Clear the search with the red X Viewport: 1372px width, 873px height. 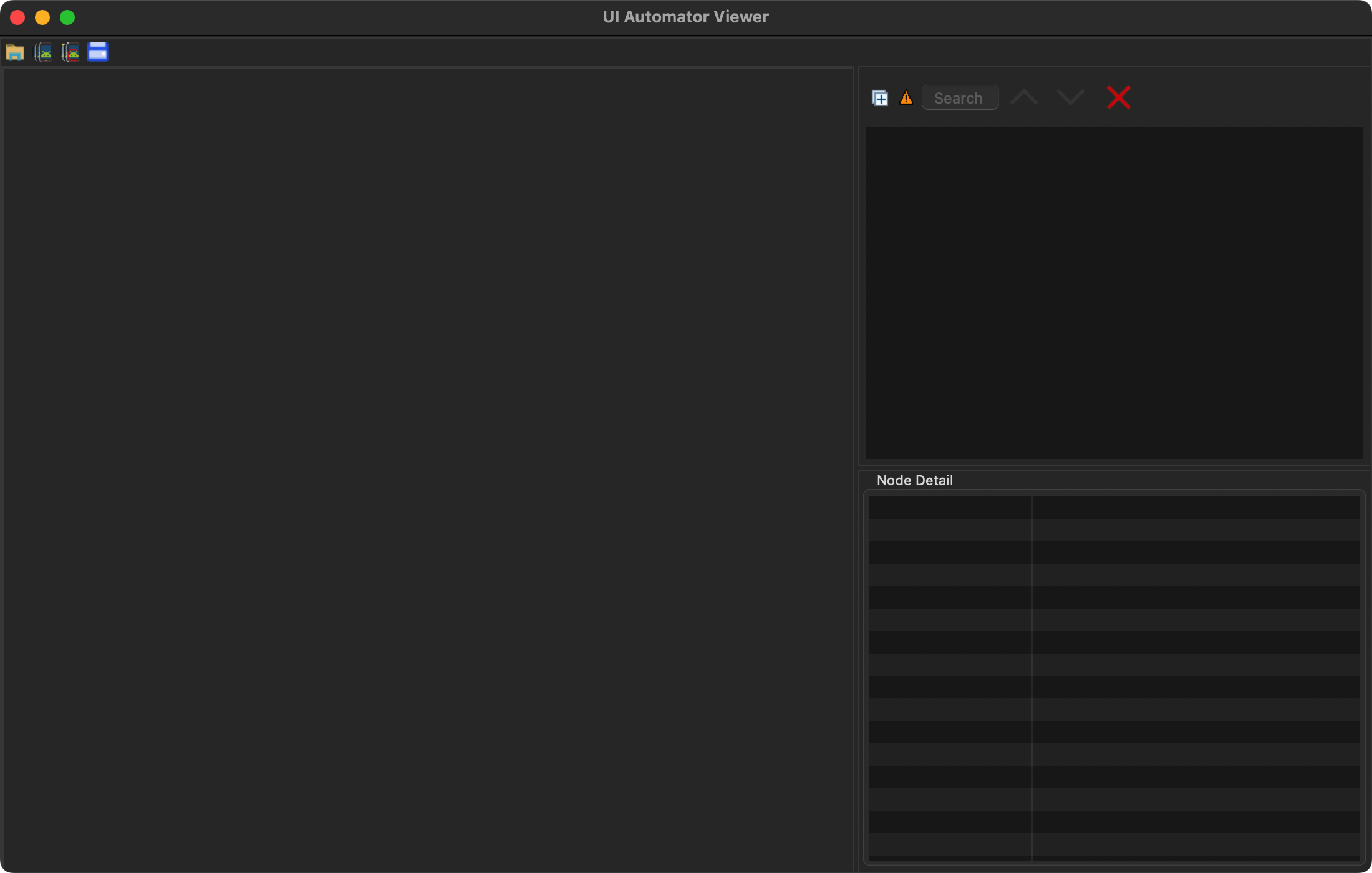click(1118, 98)
